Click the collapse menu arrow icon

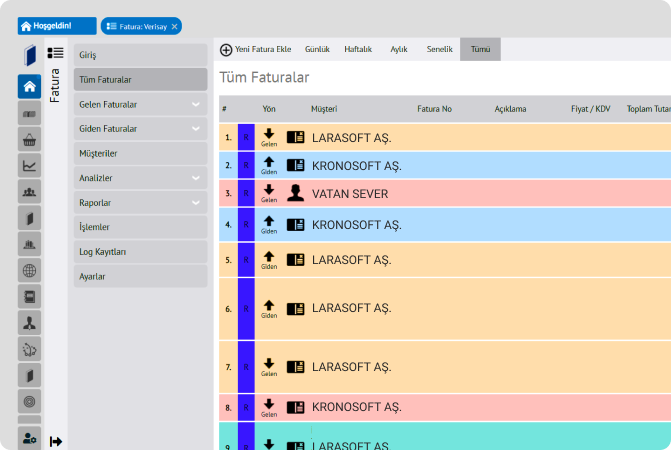click(56, 441)
